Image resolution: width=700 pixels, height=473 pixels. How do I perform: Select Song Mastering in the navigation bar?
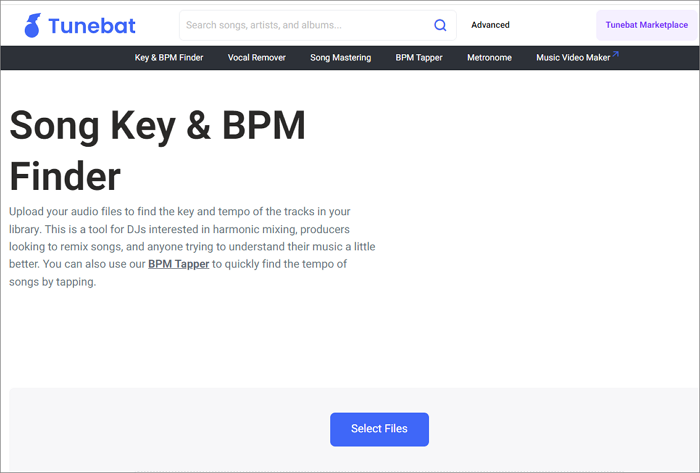pos(340,58)
